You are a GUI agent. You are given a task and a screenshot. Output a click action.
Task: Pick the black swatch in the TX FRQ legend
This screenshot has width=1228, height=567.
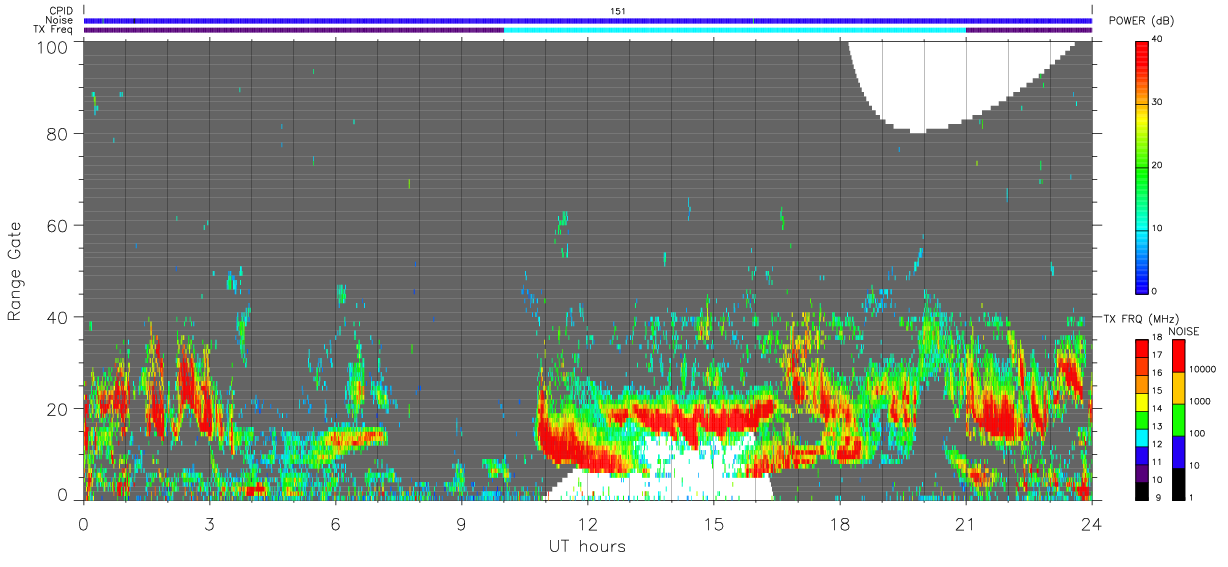click(1142, 493)
